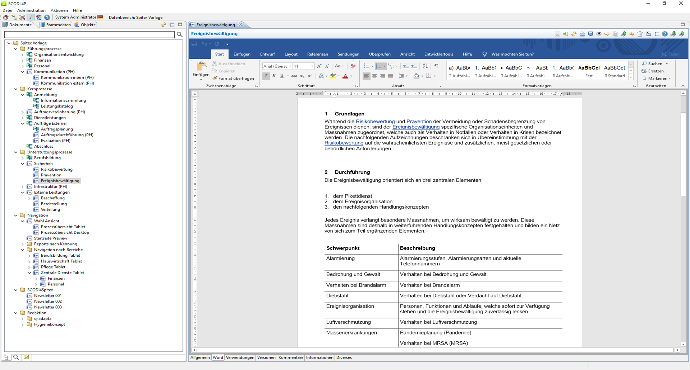Viewport: 690px width, 370px height.
Task: Click the search magnifier beside the tree filter
Action: click(179, 34)
